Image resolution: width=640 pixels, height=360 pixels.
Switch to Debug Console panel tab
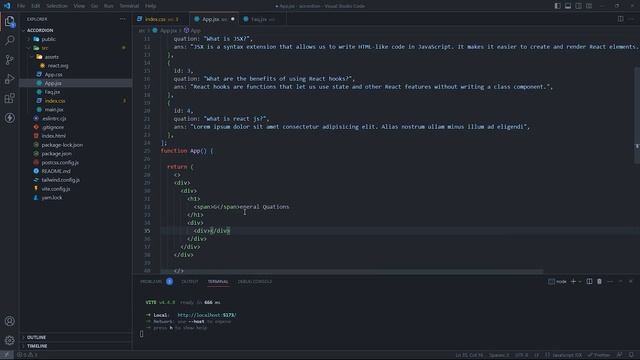point(255,282)
